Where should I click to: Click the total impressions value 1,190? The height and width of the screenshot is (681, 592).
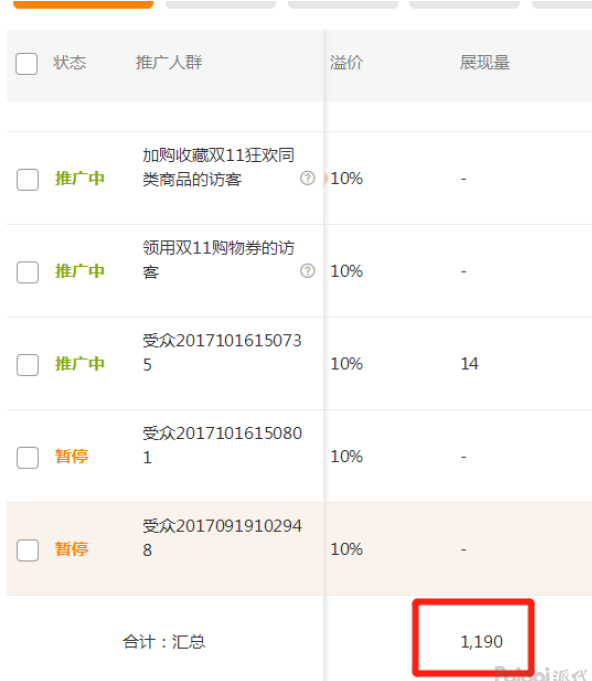click(x=481, y=641)
